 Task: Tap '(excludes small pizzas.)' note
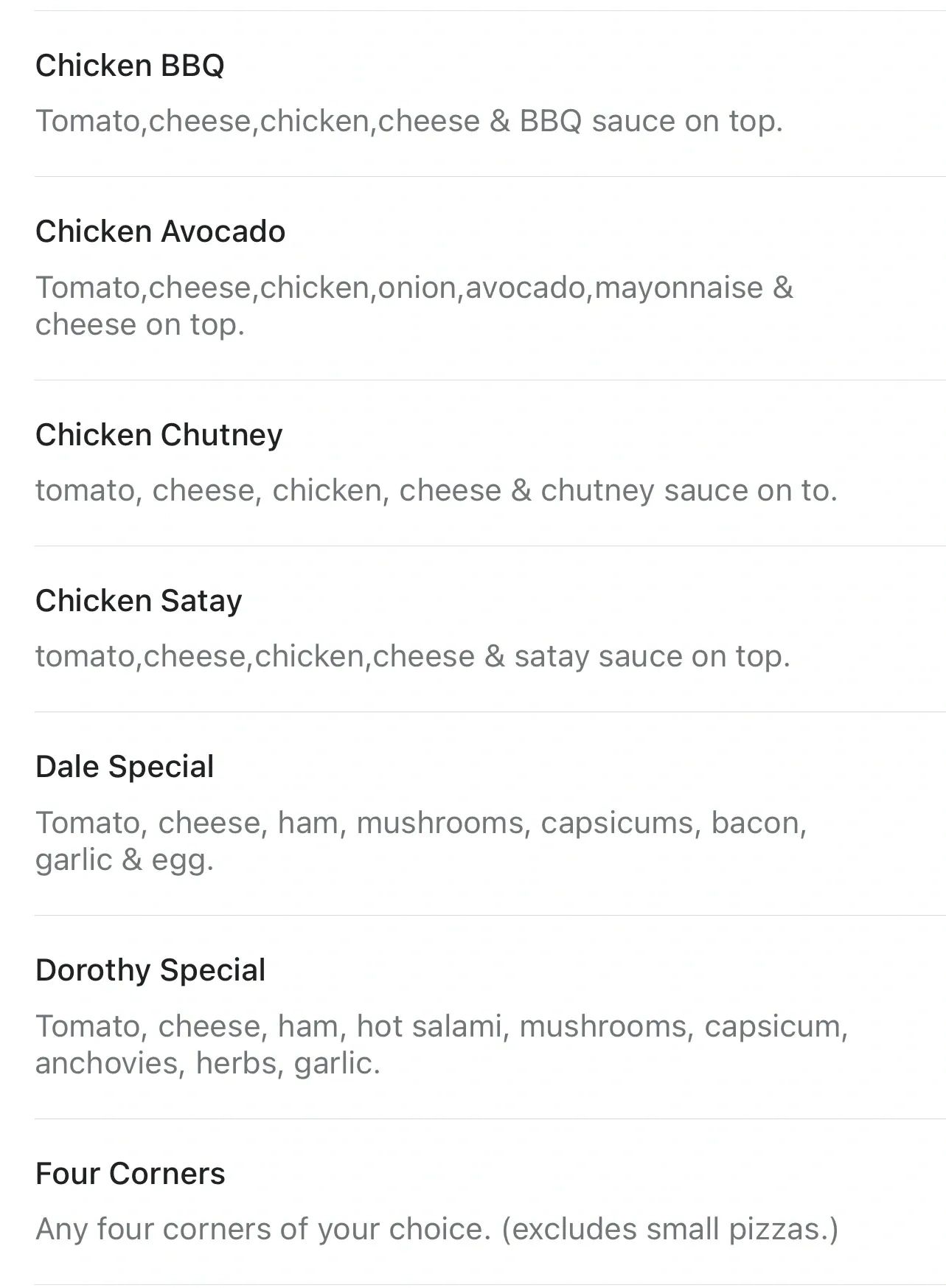(670, 1229)
